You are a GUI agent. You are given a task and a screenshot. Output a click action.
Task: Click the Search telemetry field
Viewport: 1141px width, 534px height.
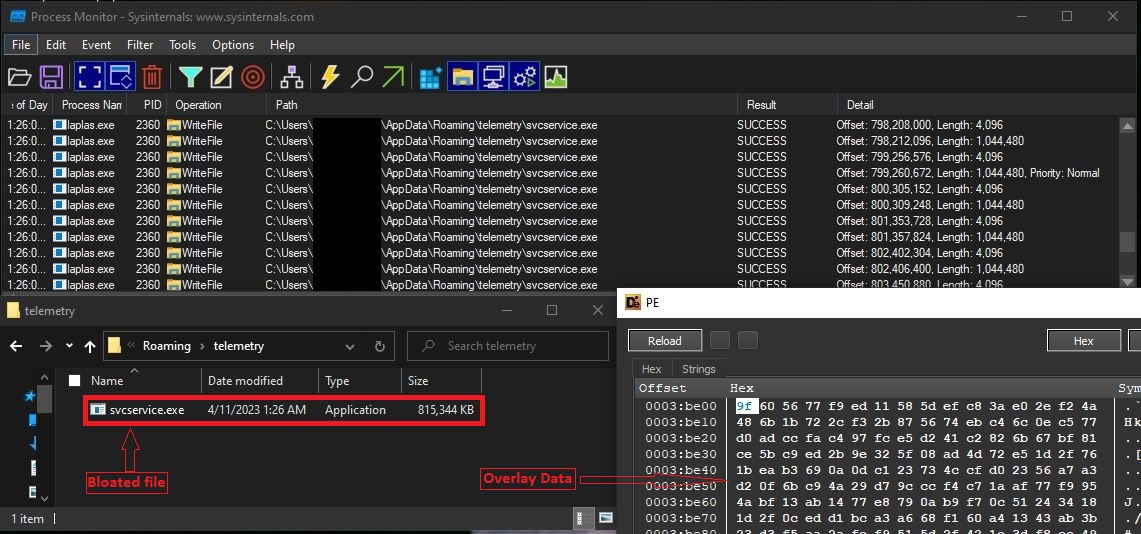(508, 346)
